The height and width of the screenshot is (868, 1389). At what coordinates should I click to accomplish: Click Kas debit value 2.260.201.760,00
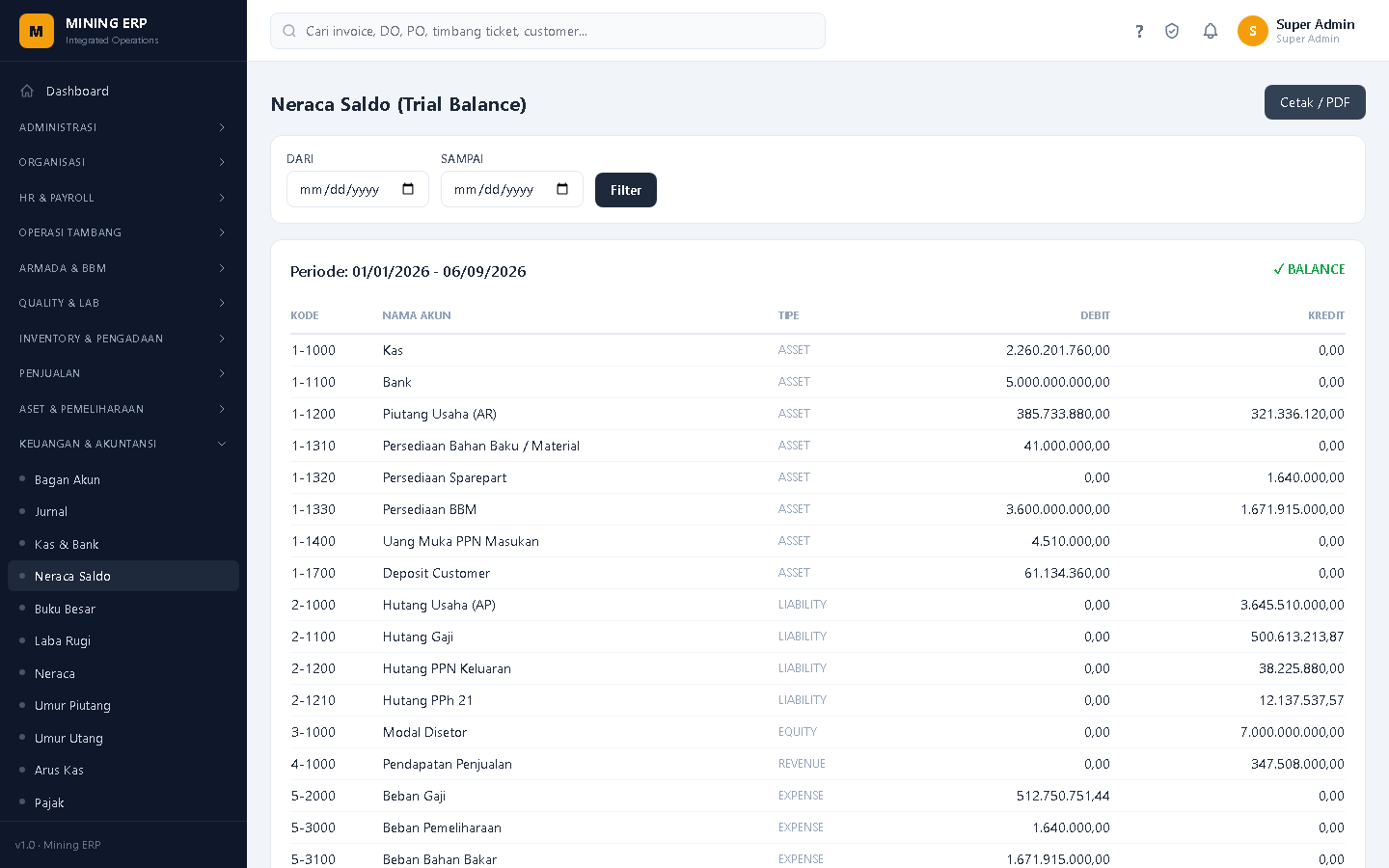point(1058,350)
